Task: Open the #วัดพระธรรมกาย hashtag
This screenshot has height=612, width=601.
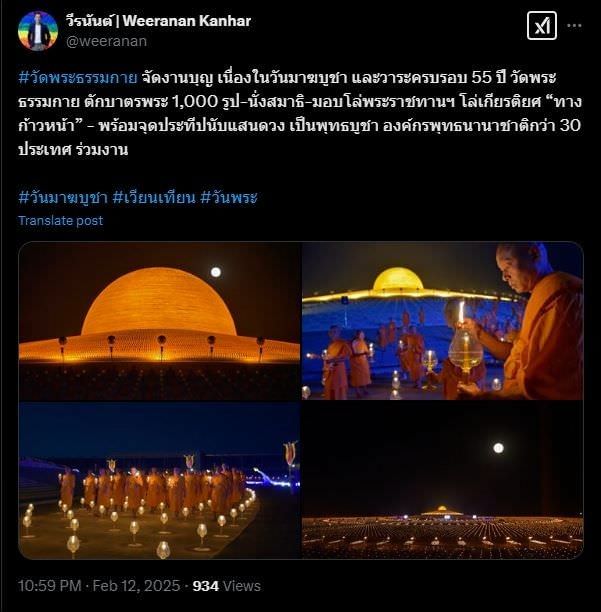Action: pyautogui.click(x=78, y=78)
